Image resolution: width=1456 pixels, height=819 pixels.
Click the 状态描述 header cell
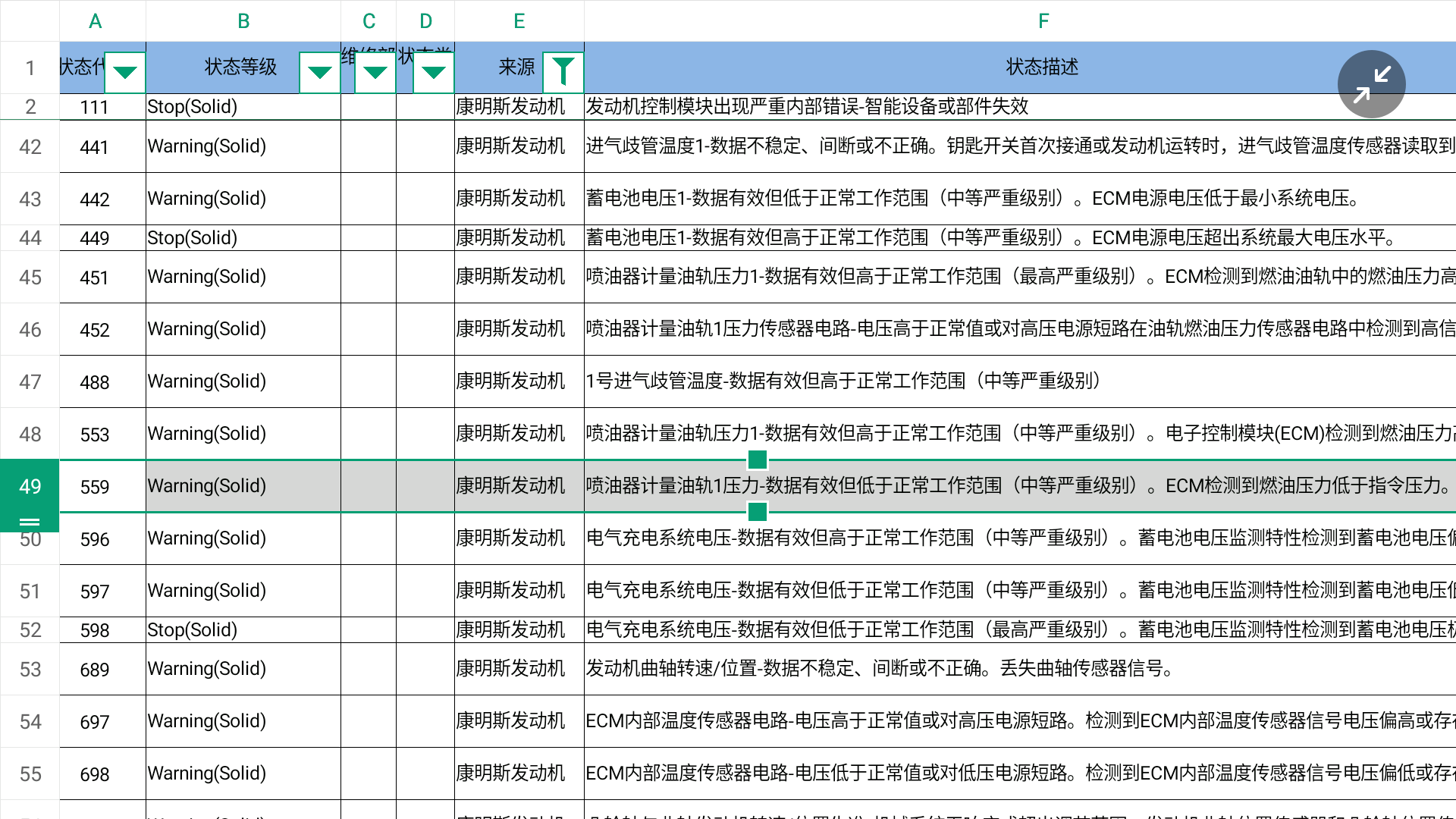coord(1020,67)
